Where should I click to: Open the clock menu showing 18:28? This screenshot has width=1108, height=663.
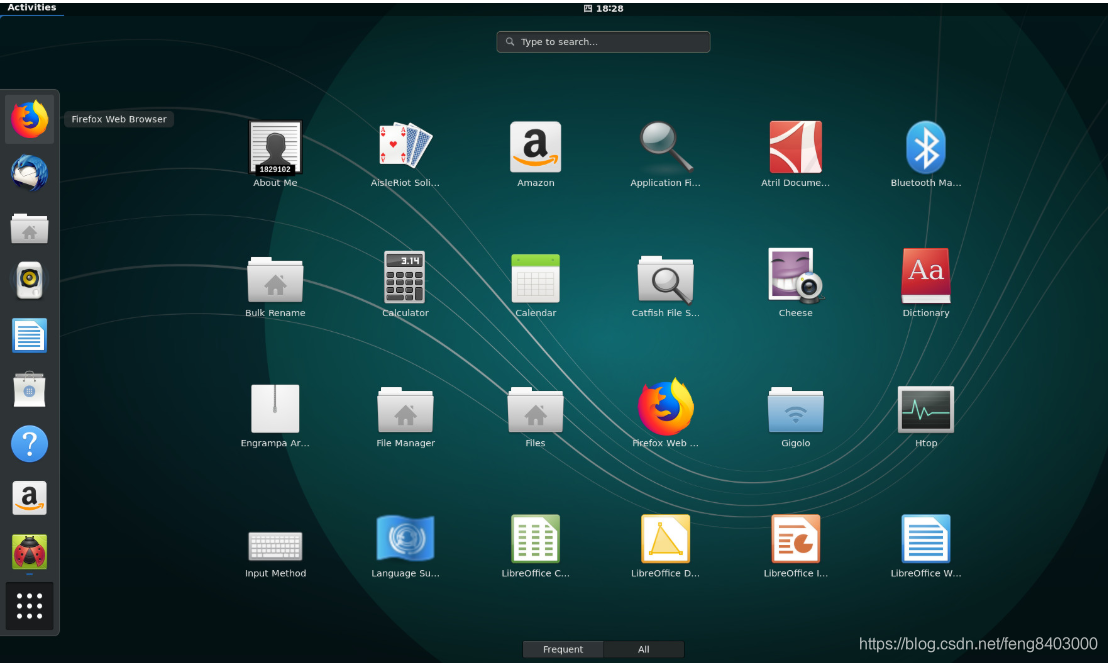tap(603, 8)
